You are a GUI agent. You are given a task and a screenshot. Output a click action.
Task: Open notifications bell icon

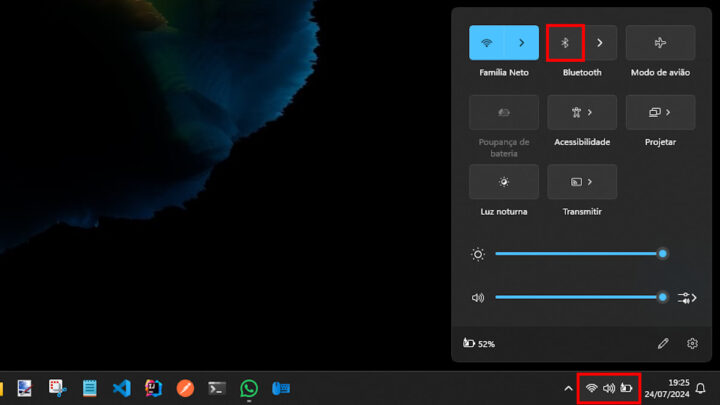click(700, 388)
